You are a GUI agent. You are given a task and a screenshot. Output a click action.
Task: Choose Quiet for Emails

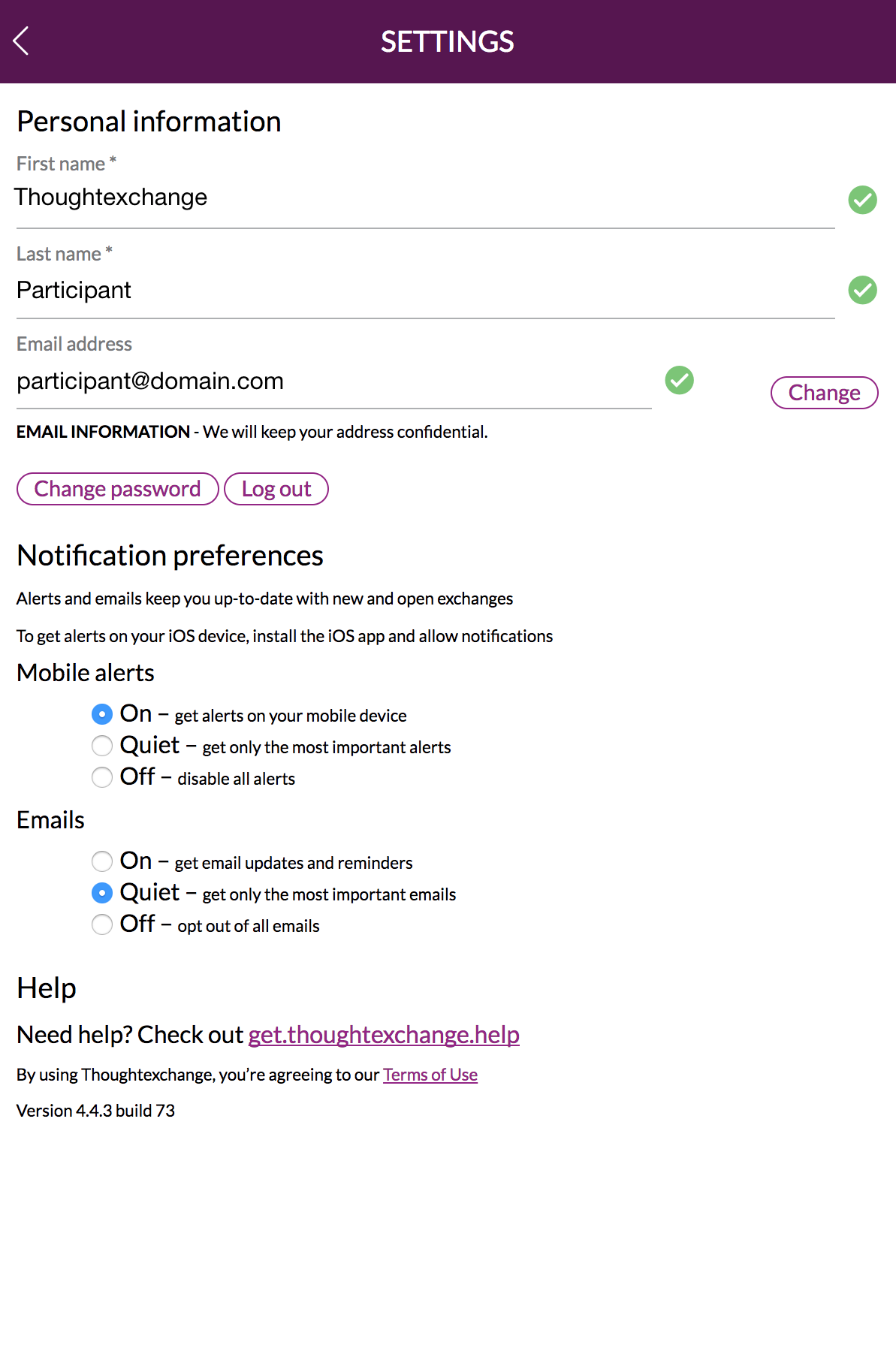pyautogui.click(x=102, y=893)
